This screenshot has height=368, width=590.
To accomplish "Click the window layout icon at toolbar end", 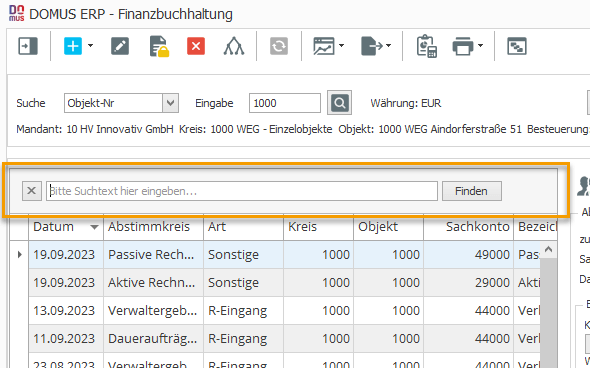I will pos(517,46).
